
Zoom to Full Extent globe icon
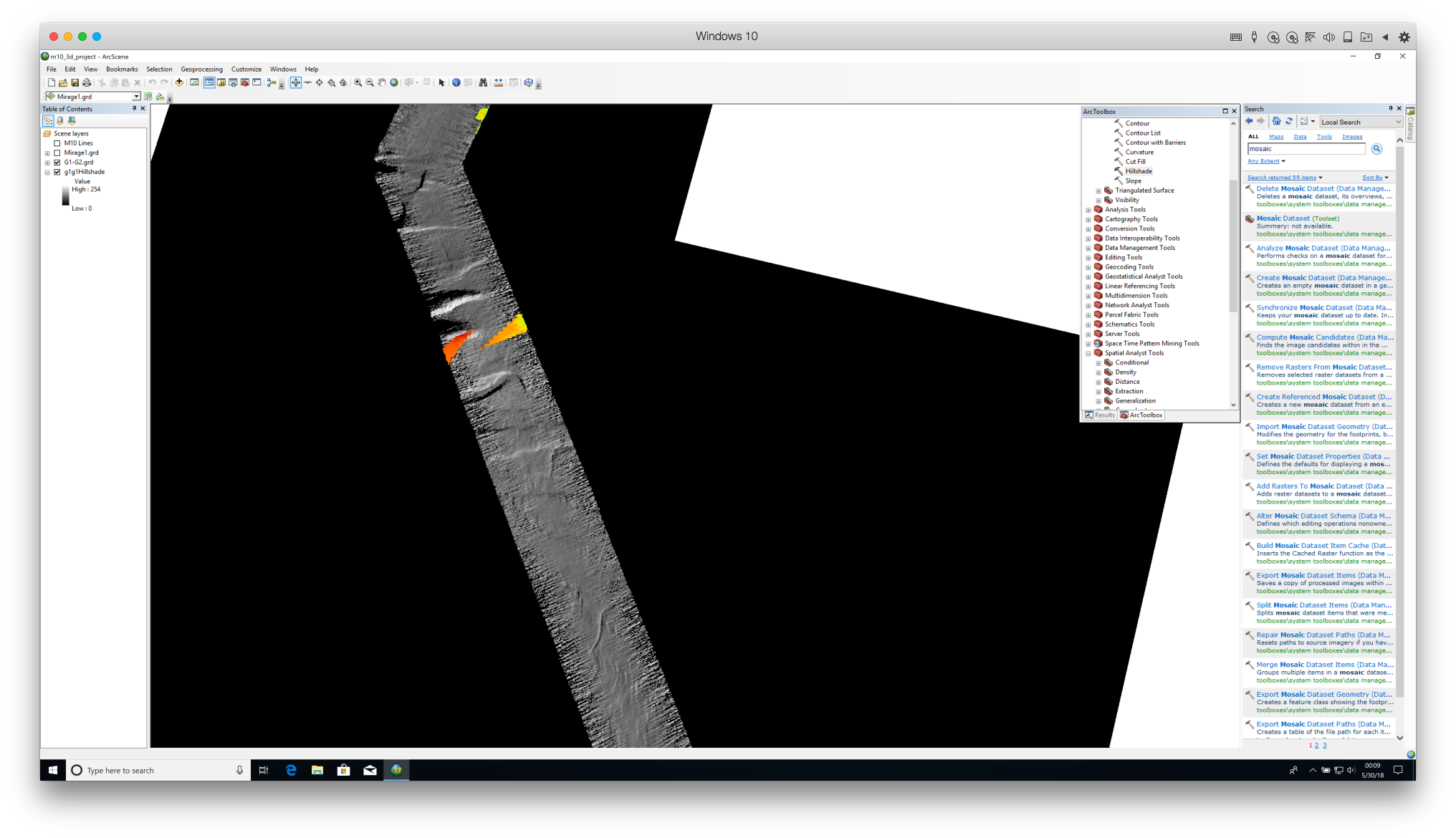coord(394,83)
